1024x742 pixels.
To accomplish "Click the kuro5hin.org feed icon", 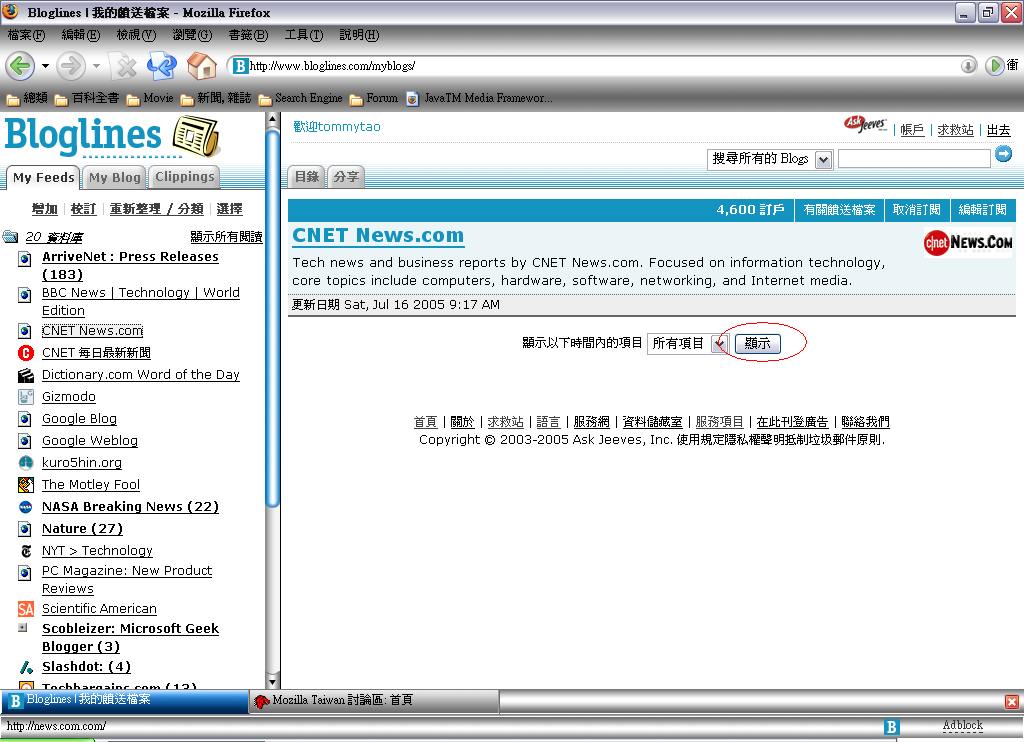I will 25,462.
